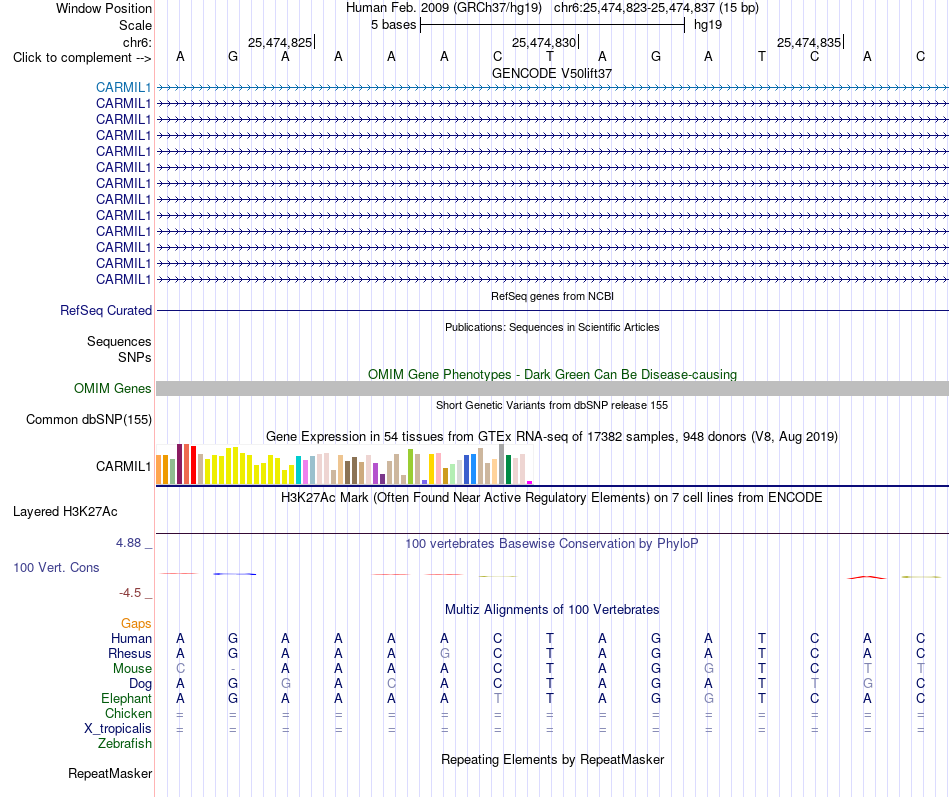Click the 25,474,830 ruler position marker
This screenshot has width=950, height=797.
pyautogui.click(x=544, y=42)
